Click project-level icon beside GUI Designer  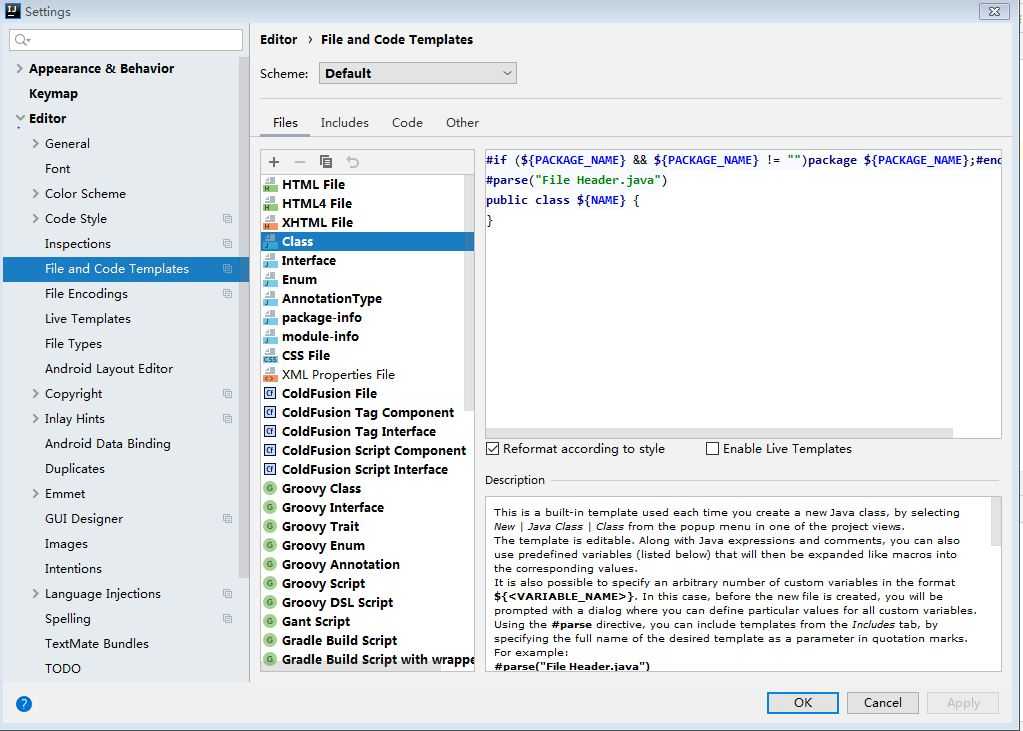tap(227, 519)
